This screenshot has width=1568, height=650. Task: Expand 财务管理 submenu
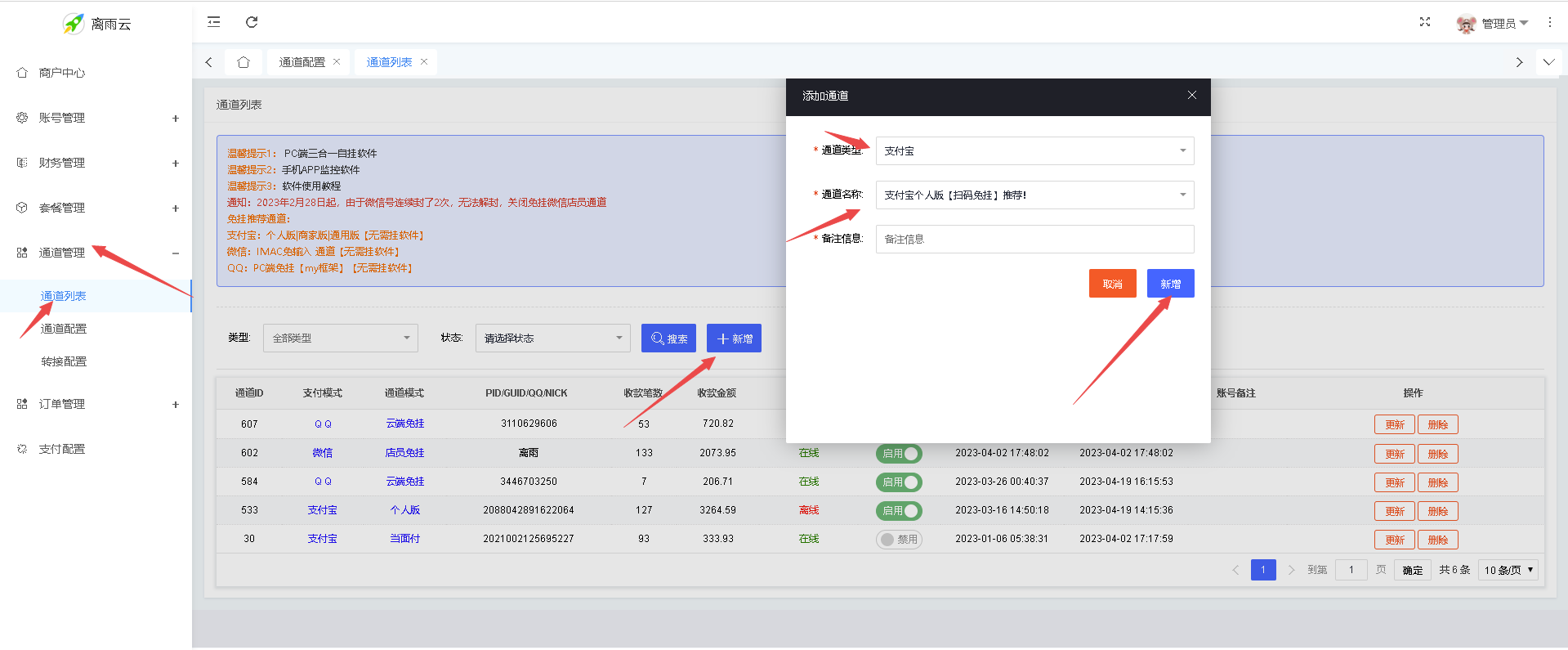175,164
